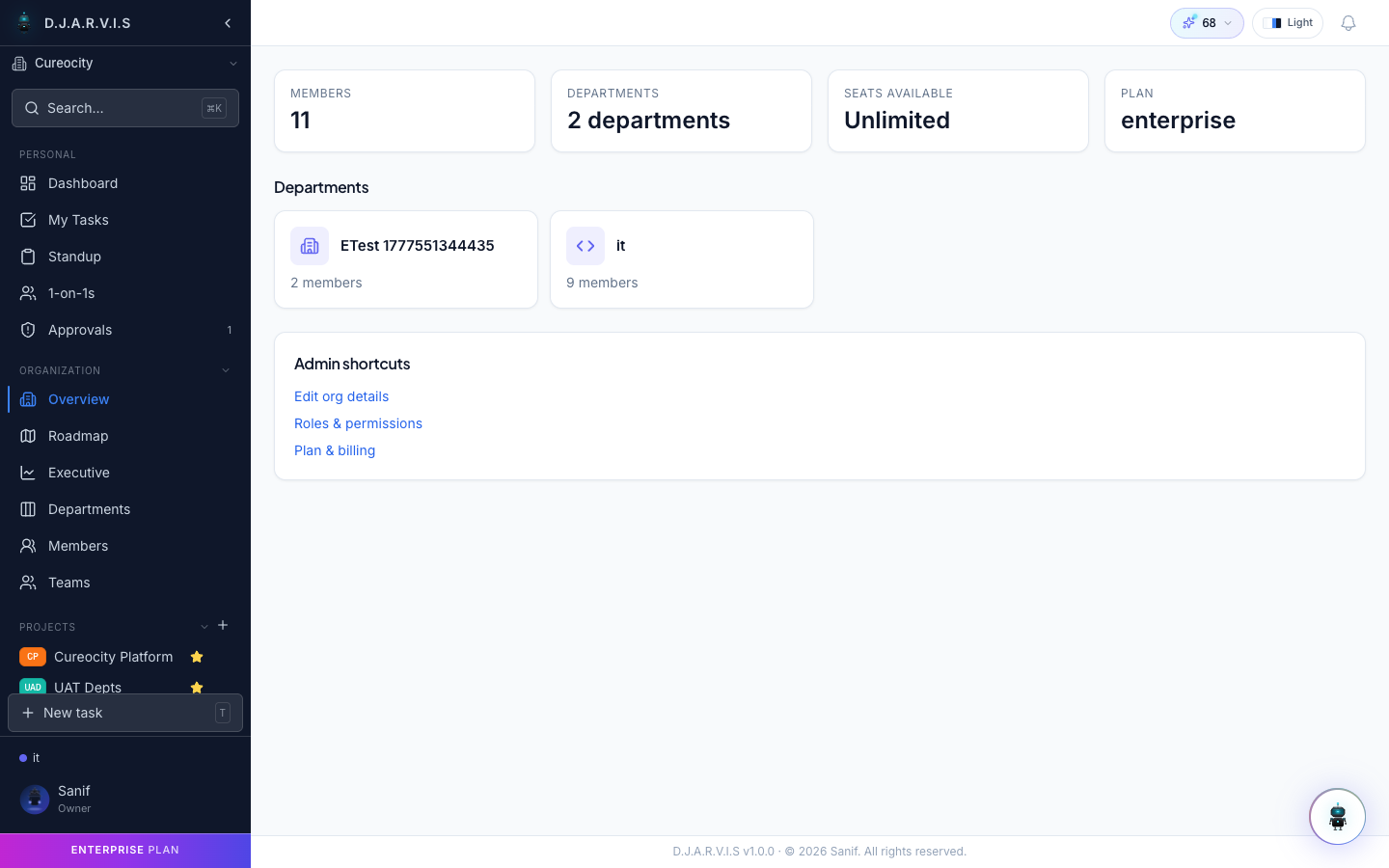This screenshot has height=868, width=1389.
Task: Click the Executive chart icon
Action: [28, 473]
